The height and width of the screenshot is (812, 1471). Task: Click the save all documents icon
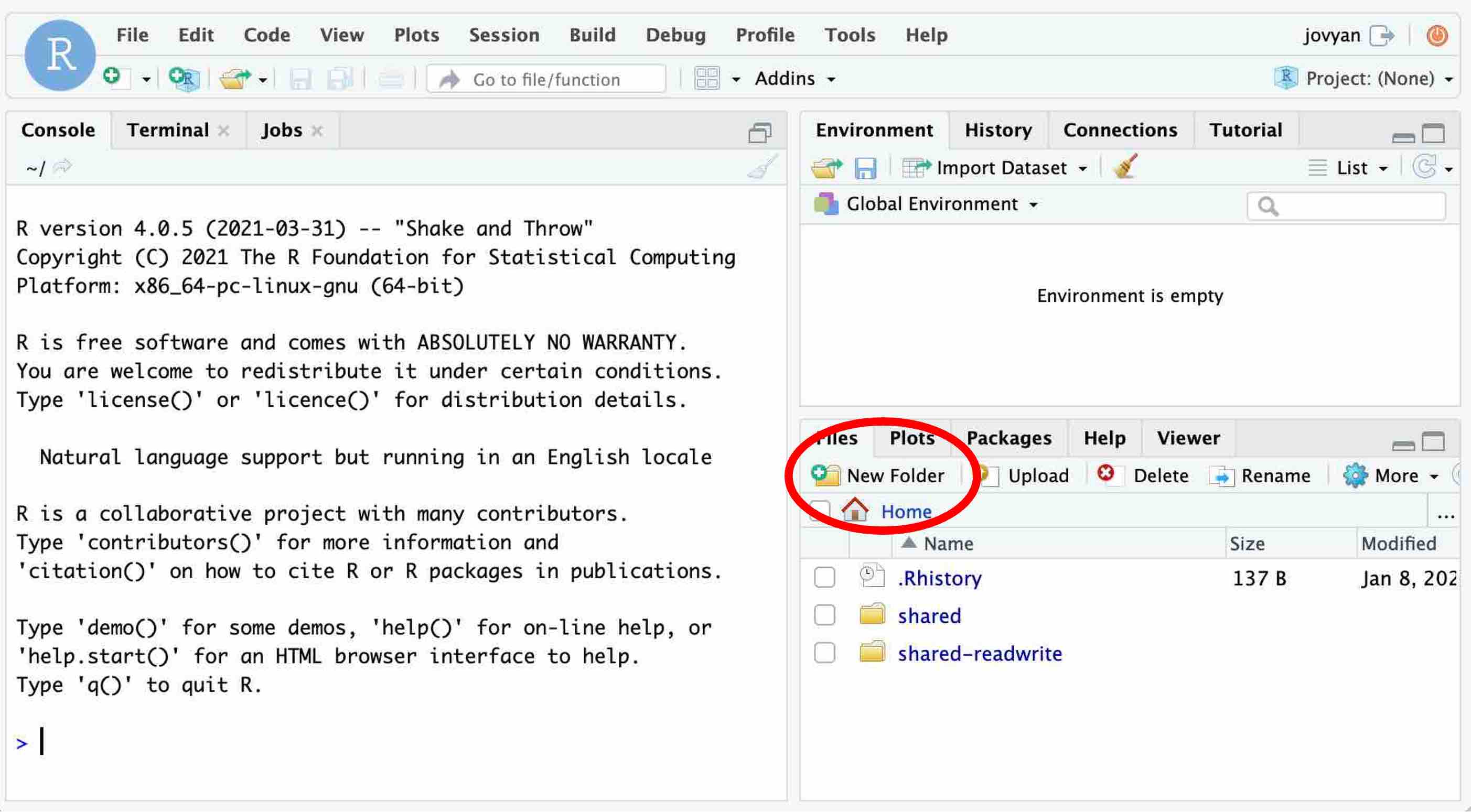340,79
